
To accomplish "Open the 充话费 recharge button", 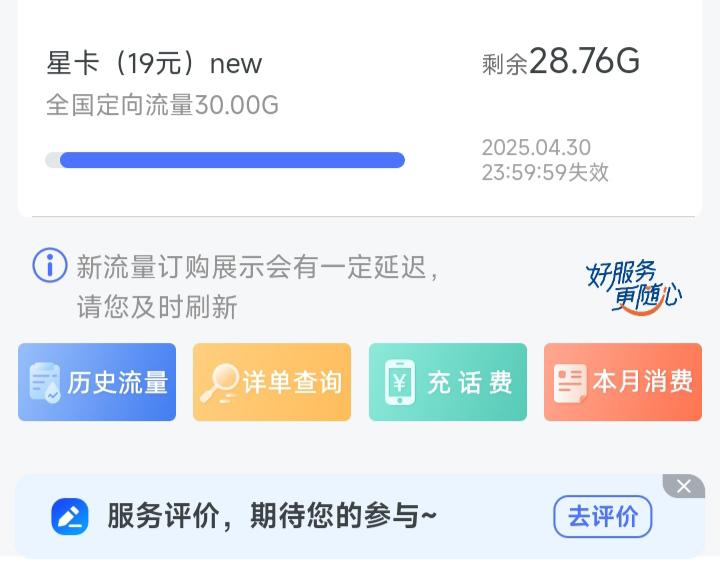I will (448, 382).
